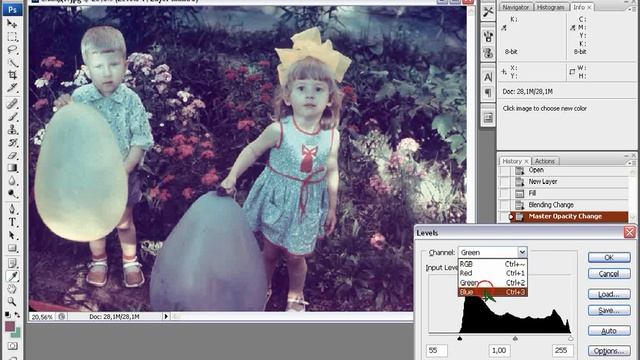The height and width of the screenshot is (360, 640).
Task: Swap foreground and background colors
Action: [x=17, y=315]
